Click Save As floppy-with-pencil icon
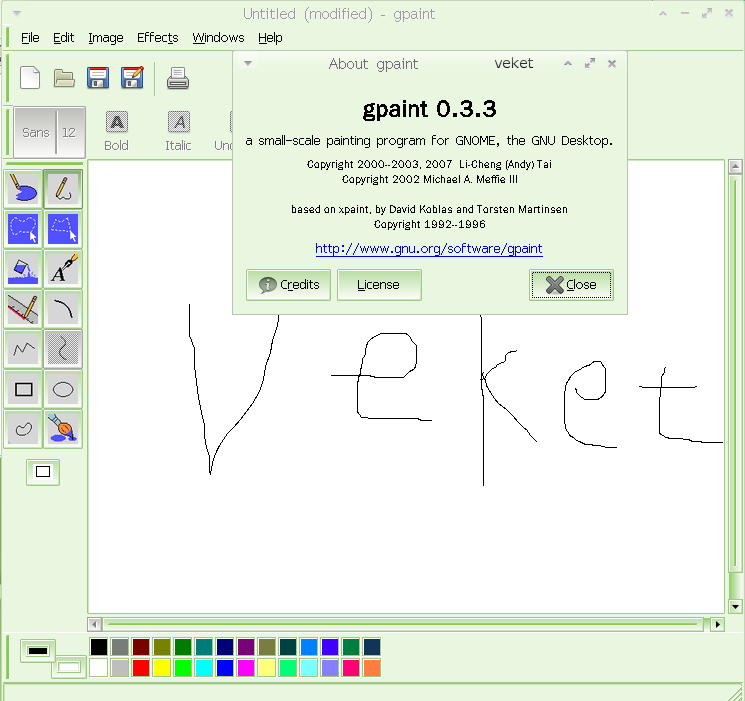Image resolution: width=745 pixels, height=701 pixels. [132, 78]
